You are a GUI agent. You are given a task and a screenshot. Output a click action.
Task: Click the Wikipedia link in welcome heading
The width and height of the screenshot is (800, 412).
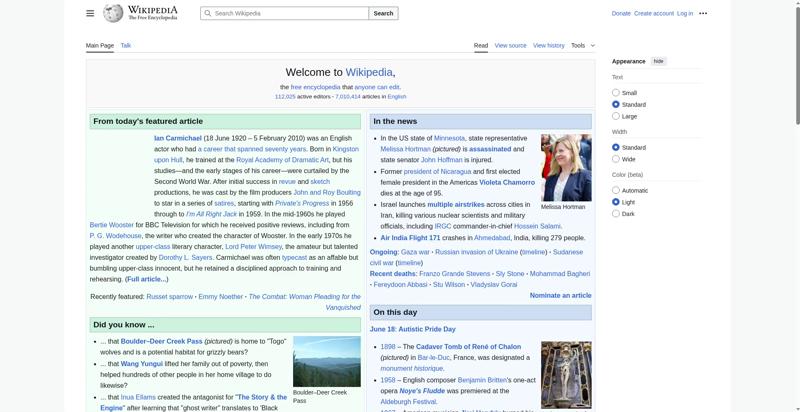tap(369, 72)
